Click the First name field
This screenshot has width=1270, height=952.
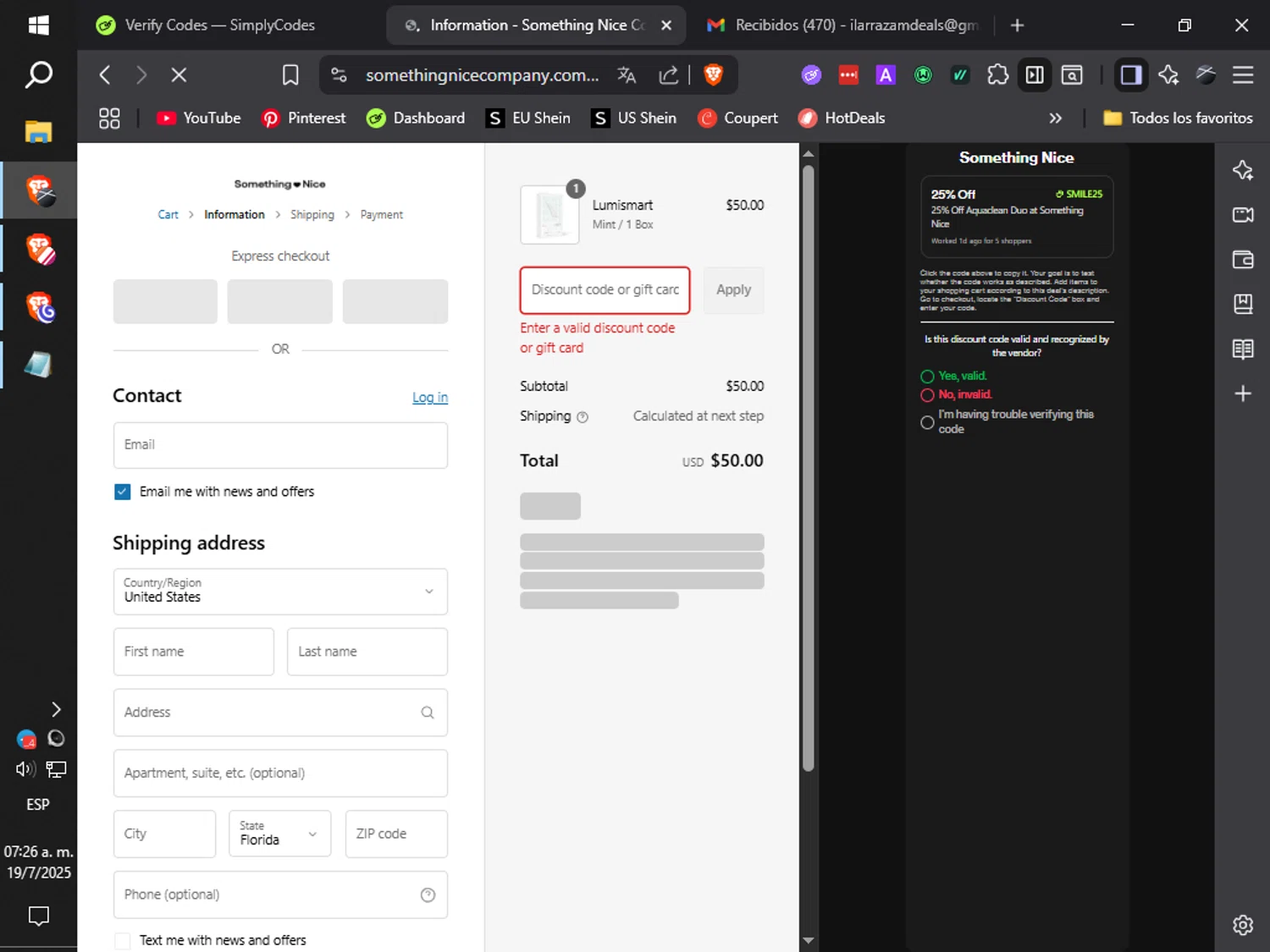pos(194,652)
